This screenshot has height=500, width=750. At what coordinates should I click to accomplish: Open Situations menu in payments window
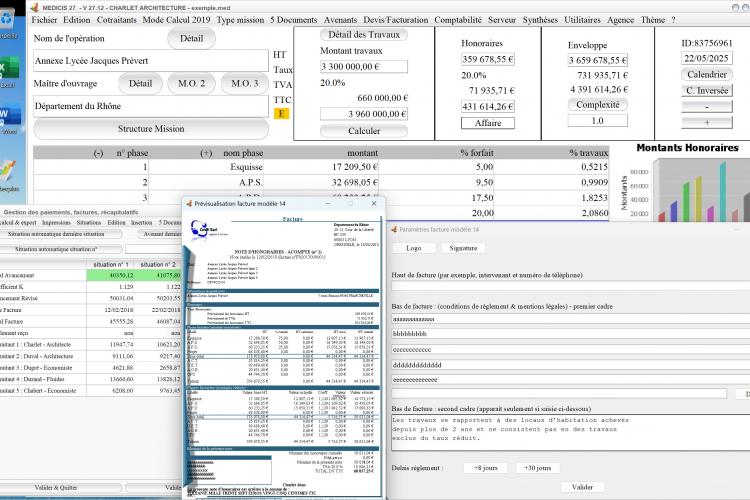coord(89,222)
